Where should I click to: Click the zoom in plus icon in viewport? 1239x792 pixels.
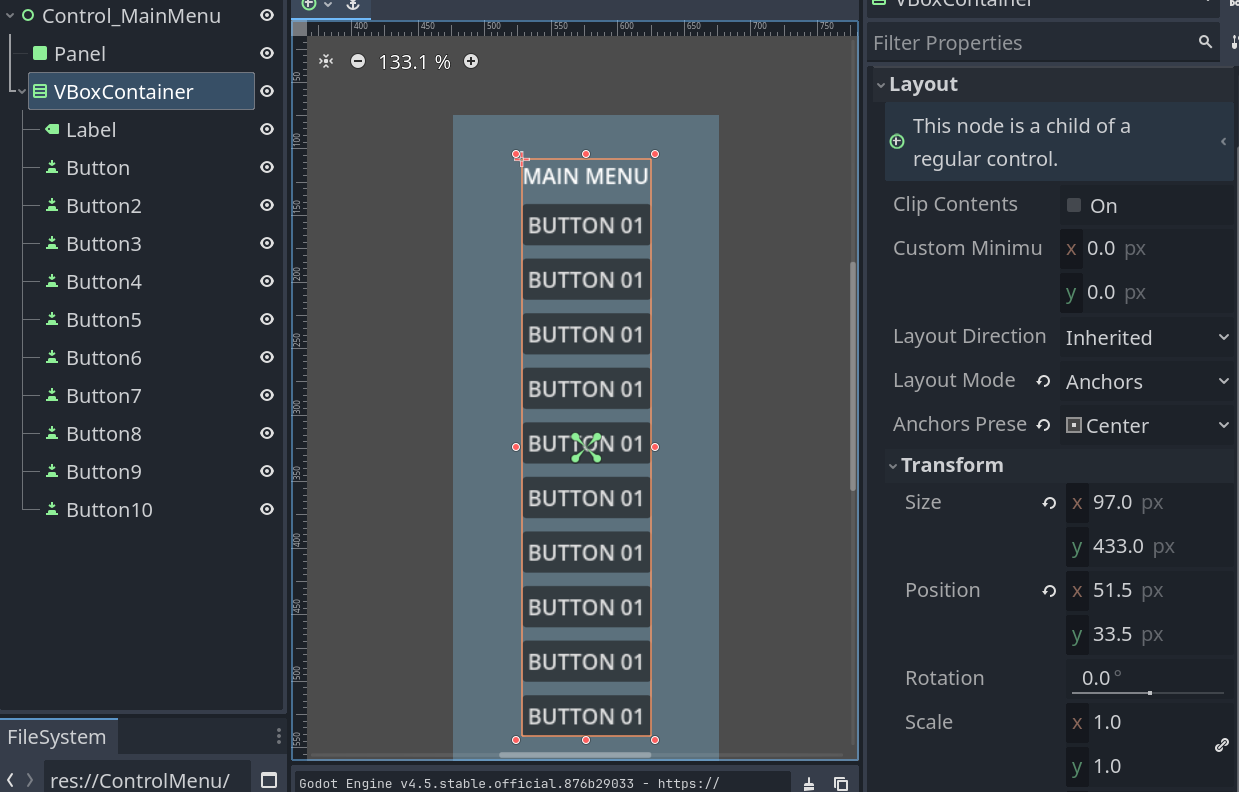(471, 61)
